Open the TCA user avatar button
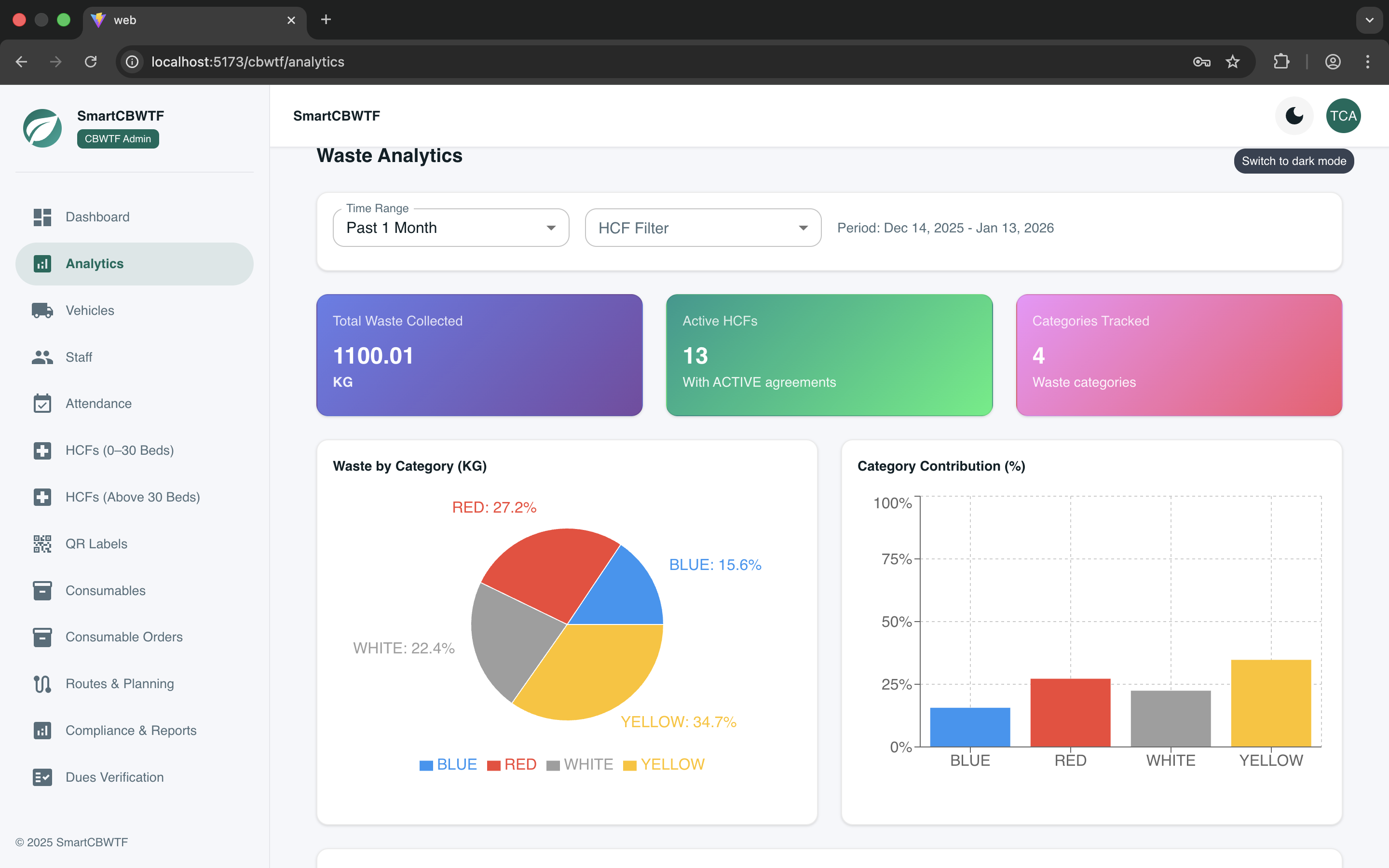The image size is (1389, 868). coord(1343,116)
